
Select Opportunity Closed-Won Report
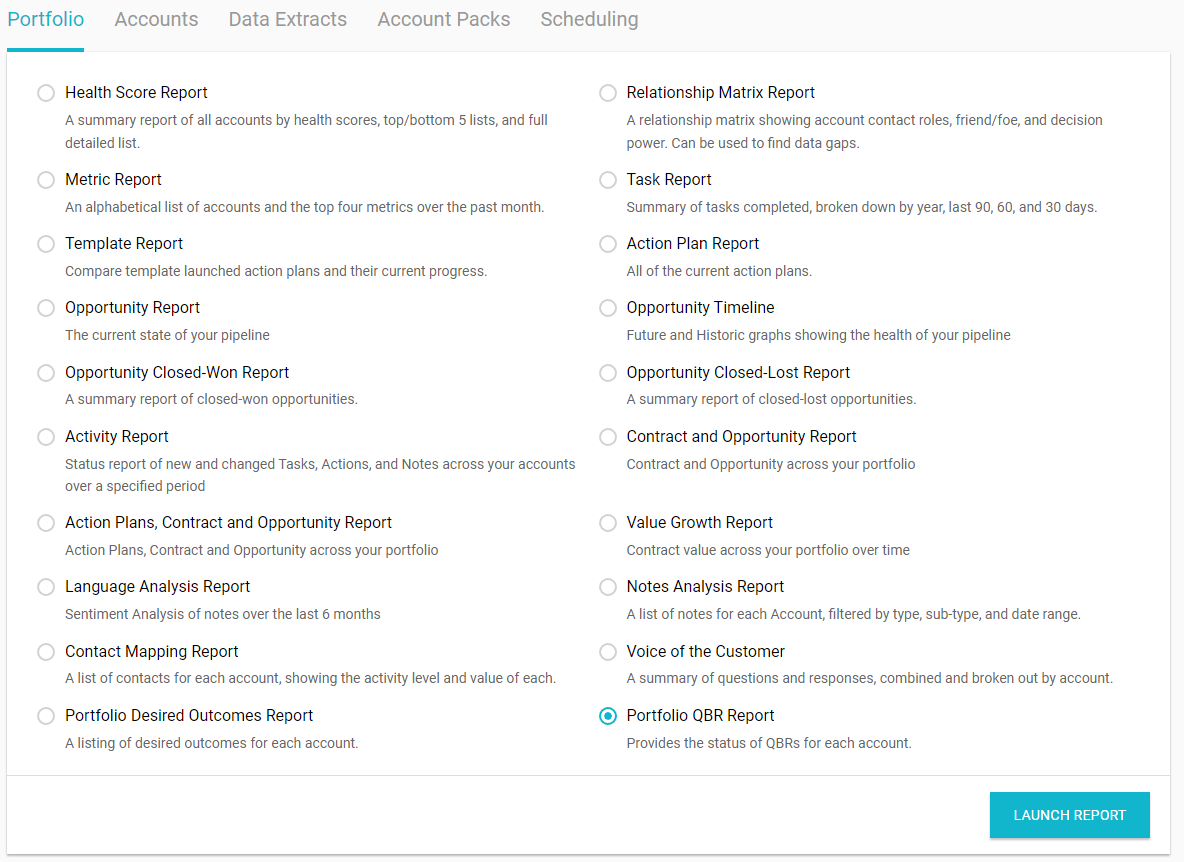coord(46,373)
